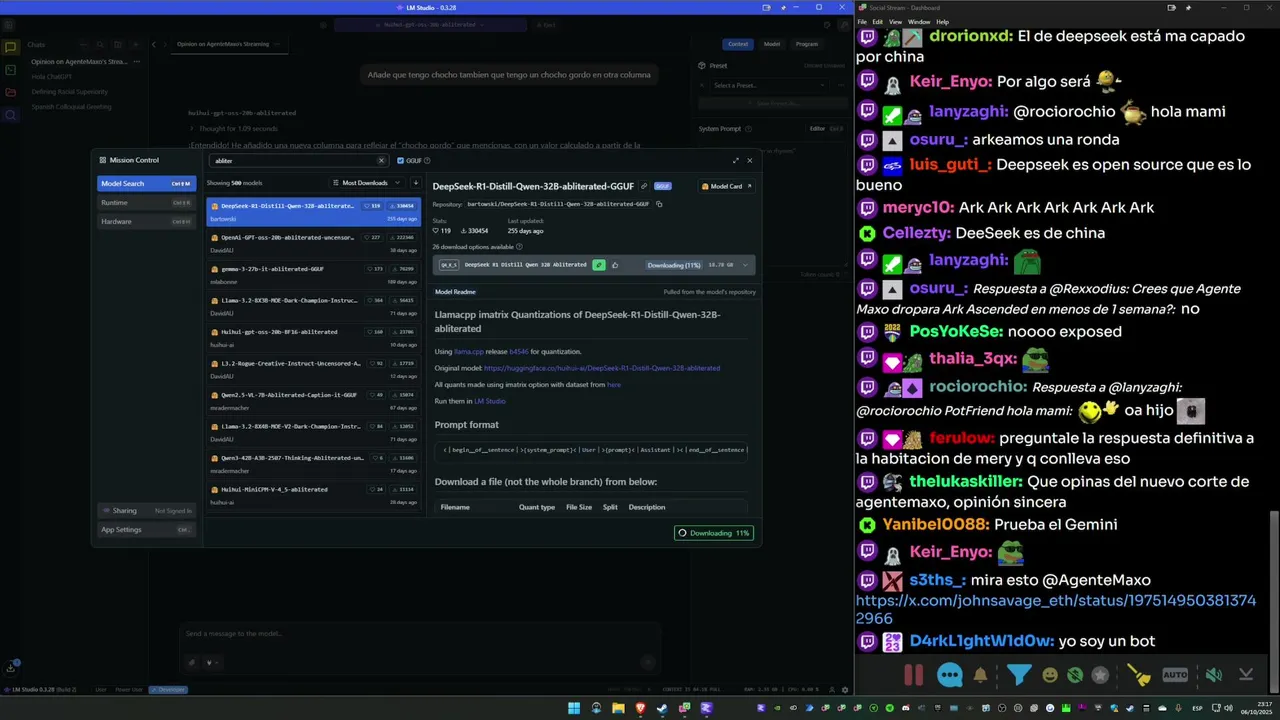This screenshot has width=1280, height=720.
Task: Select Qwen2.5-VL-7B-Abliterated-Caption-it-GGUF model row
Action: (314, 400)
